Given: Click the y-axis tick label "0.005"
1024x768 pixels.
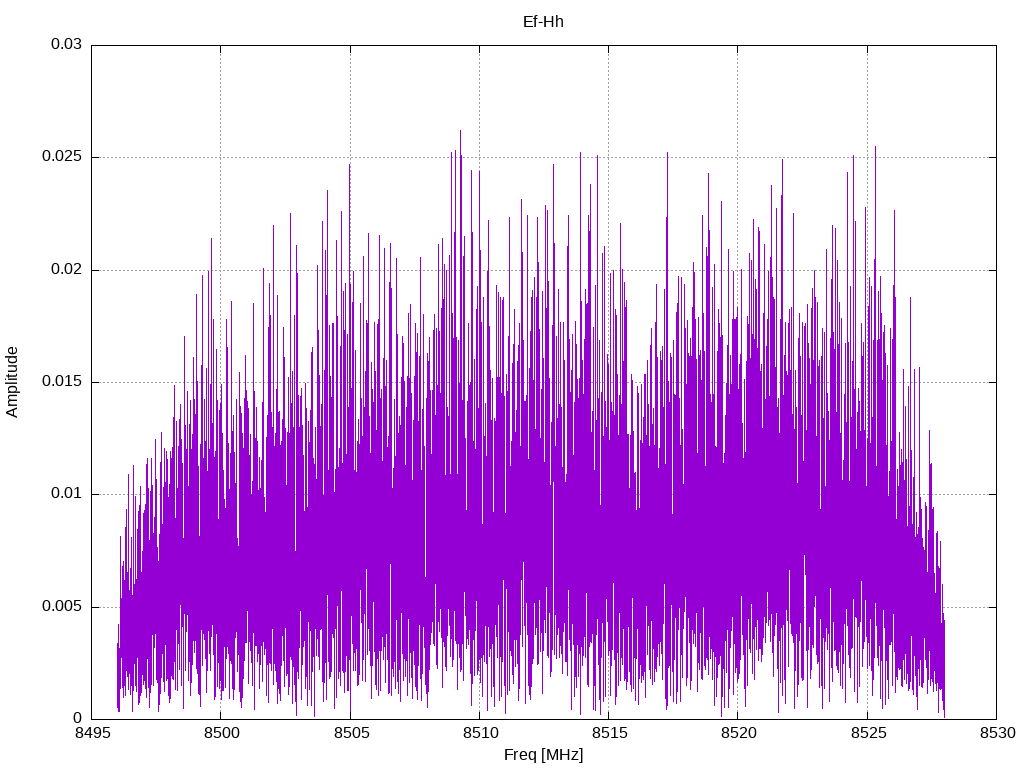Looking at the screenshot, I should click(x=62, y=606).
